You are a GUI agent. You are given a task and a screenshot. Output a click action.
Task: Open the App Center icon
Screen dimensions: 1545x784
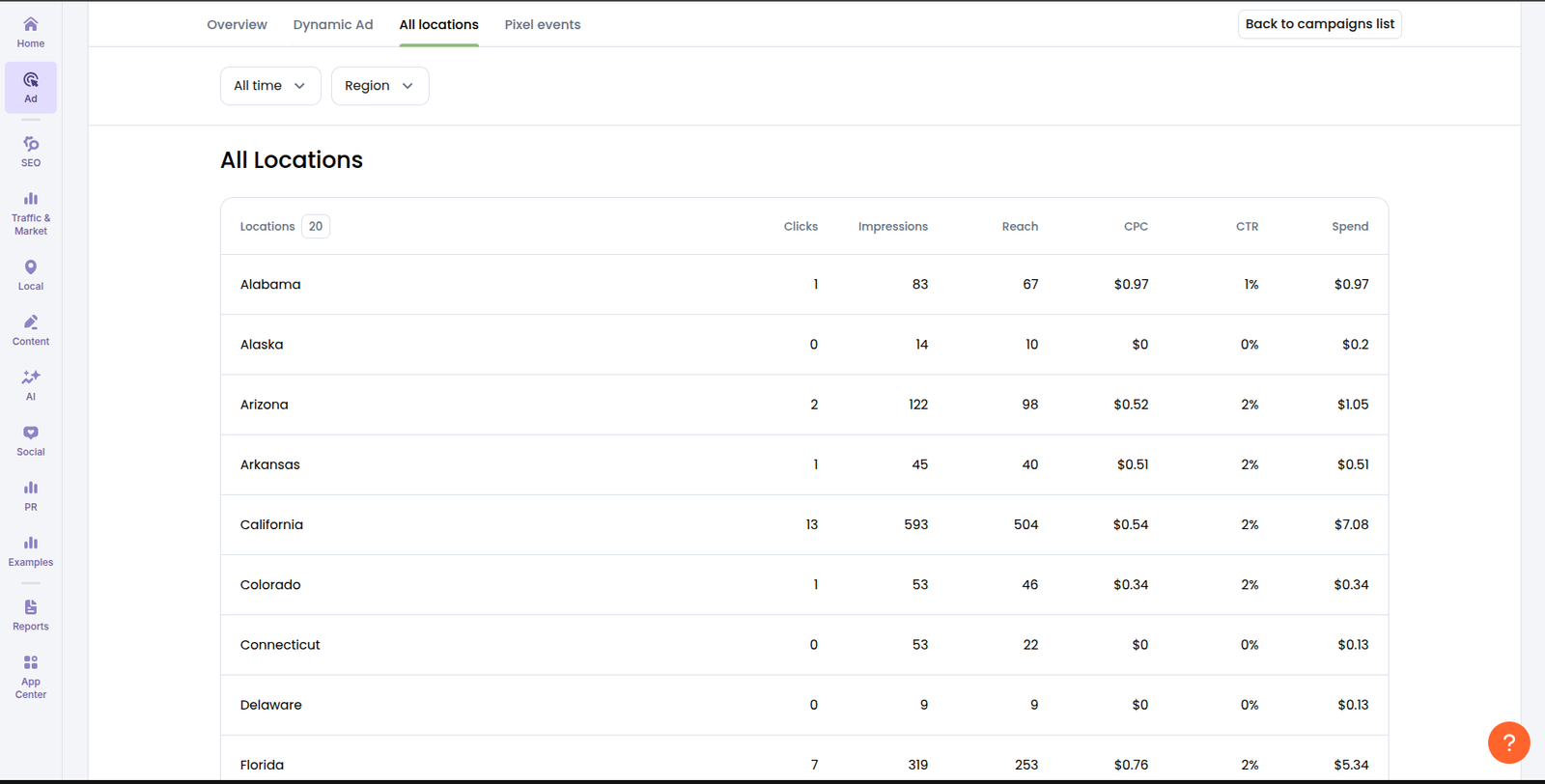pyautogui.click(x=31, y=675)
